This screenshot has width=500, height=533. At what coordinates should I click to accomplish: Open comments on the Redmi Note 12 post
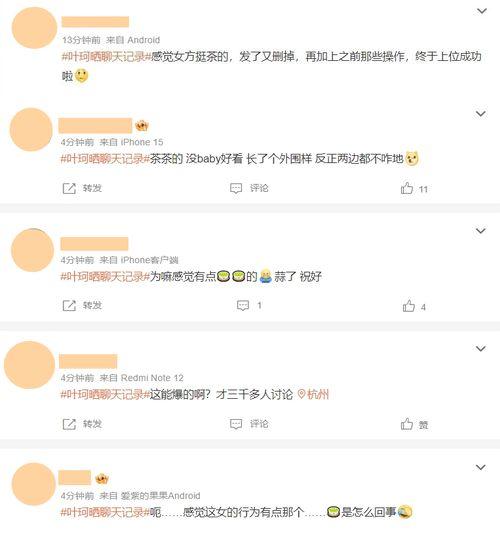[249, 424]
